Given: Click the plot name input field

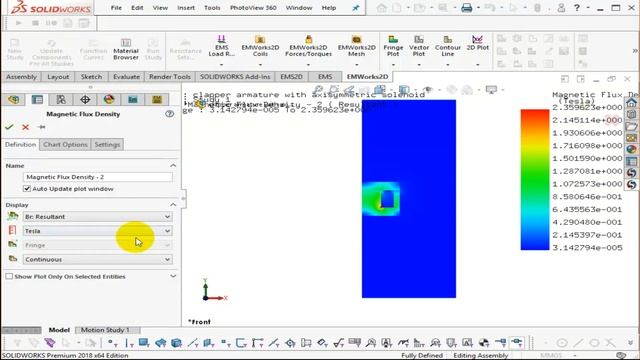Looking at the screenshot, I should pos(98,177).
